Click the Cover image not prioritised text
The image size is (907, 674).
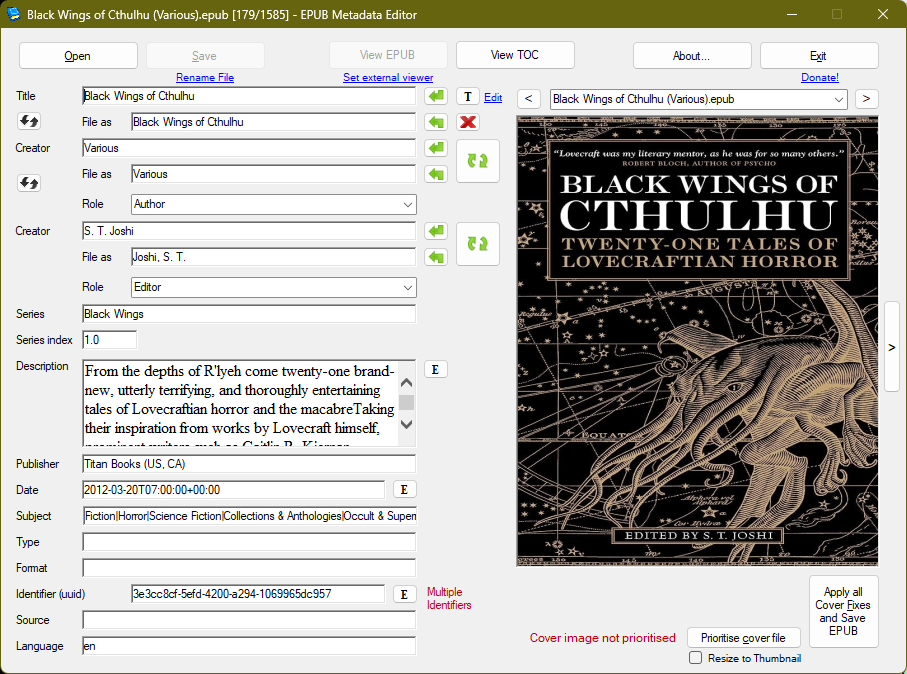tap(603, 638)
